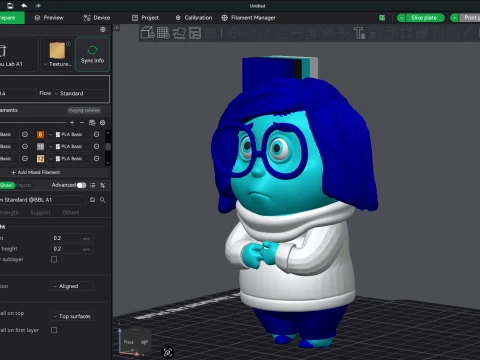Open the Calibration tab
This screenshot has width=480, height=360.
[x=194, y=18]
